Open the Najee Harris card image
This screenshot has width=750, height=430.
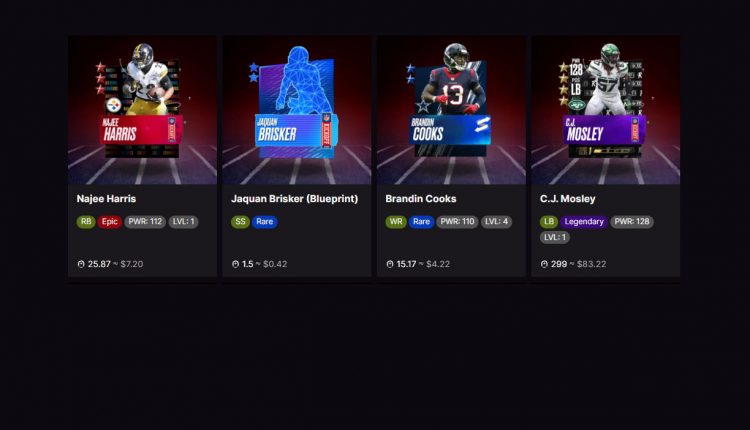pyautogui.click(x=142, y=110)
